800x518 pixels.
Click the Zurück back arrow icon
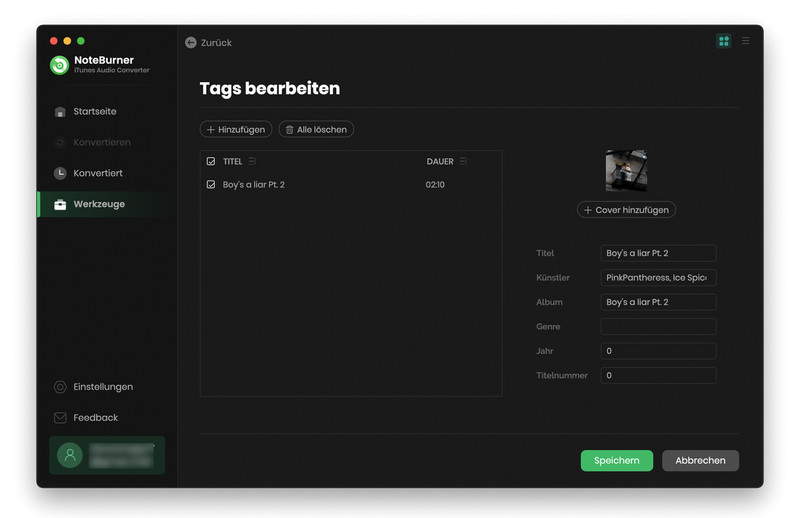click(191, 42)
